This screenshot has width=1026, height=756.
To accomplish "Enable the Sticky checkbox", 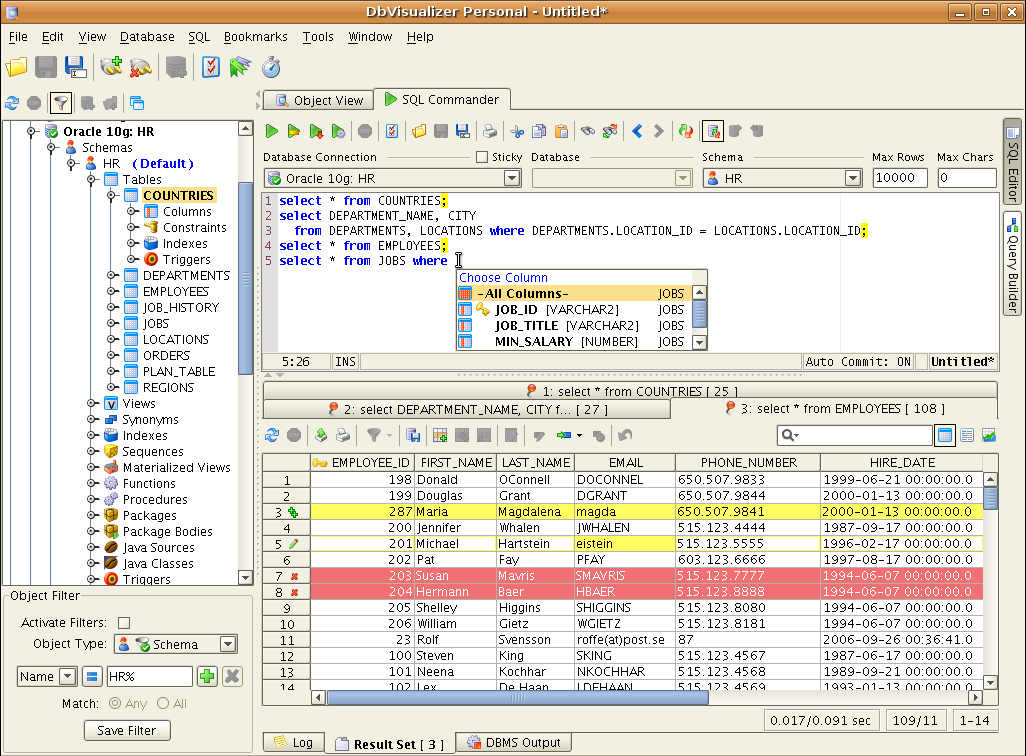I will pyautogui.click(x=482, y=157).
